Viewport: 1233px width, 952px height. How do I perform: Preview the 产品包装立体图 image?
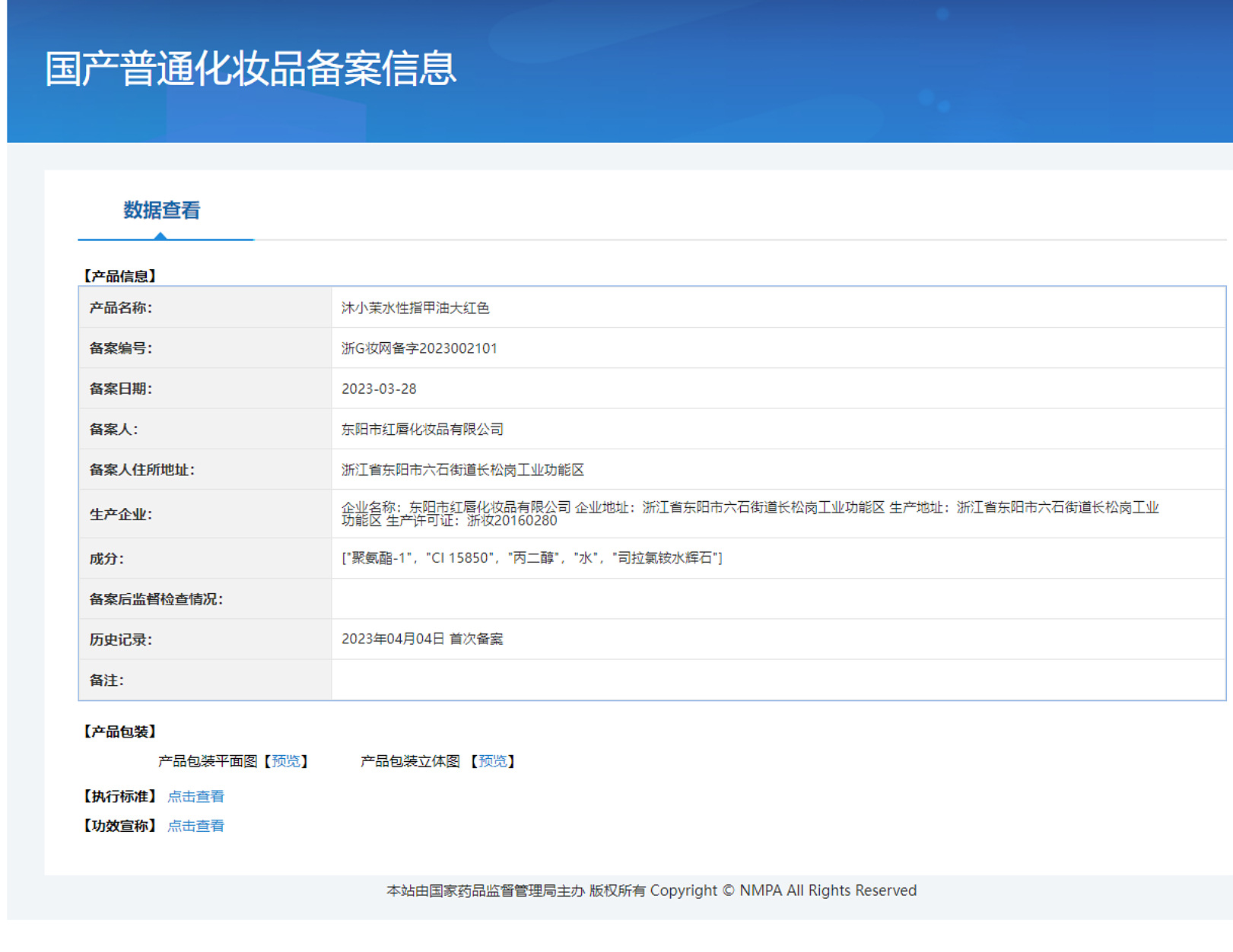coord(492,761)
